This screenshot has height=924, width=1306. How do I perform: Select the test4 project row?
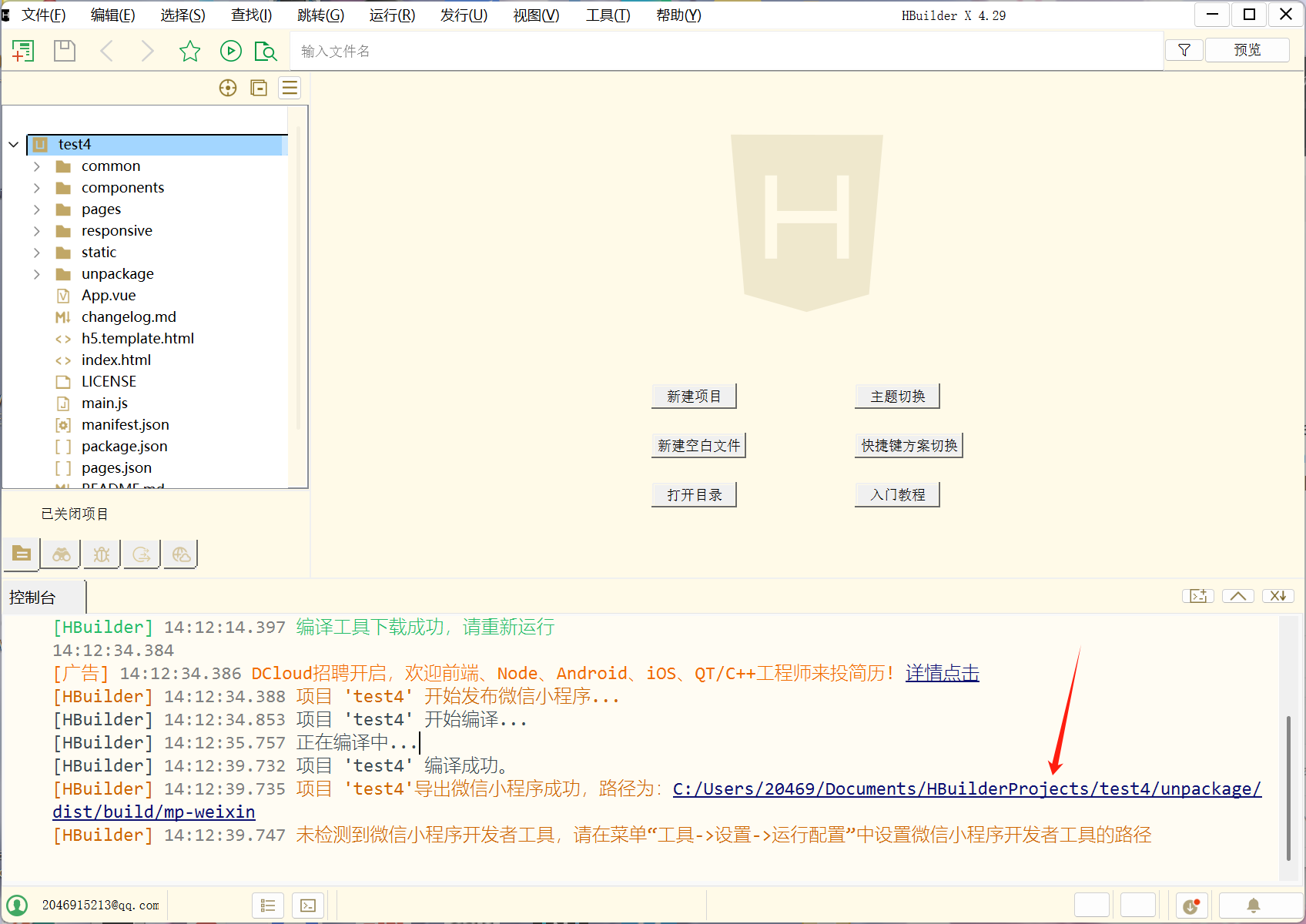157,145
